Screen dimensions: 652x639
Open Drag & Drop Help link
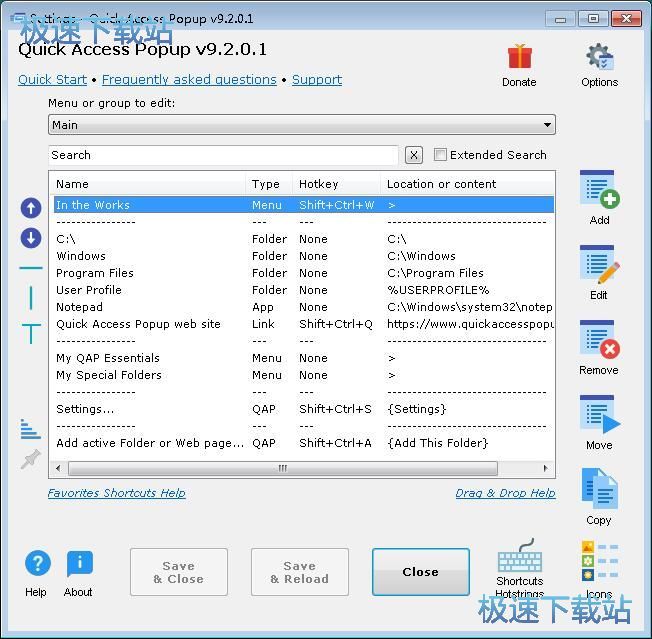[x=506, y=493]
